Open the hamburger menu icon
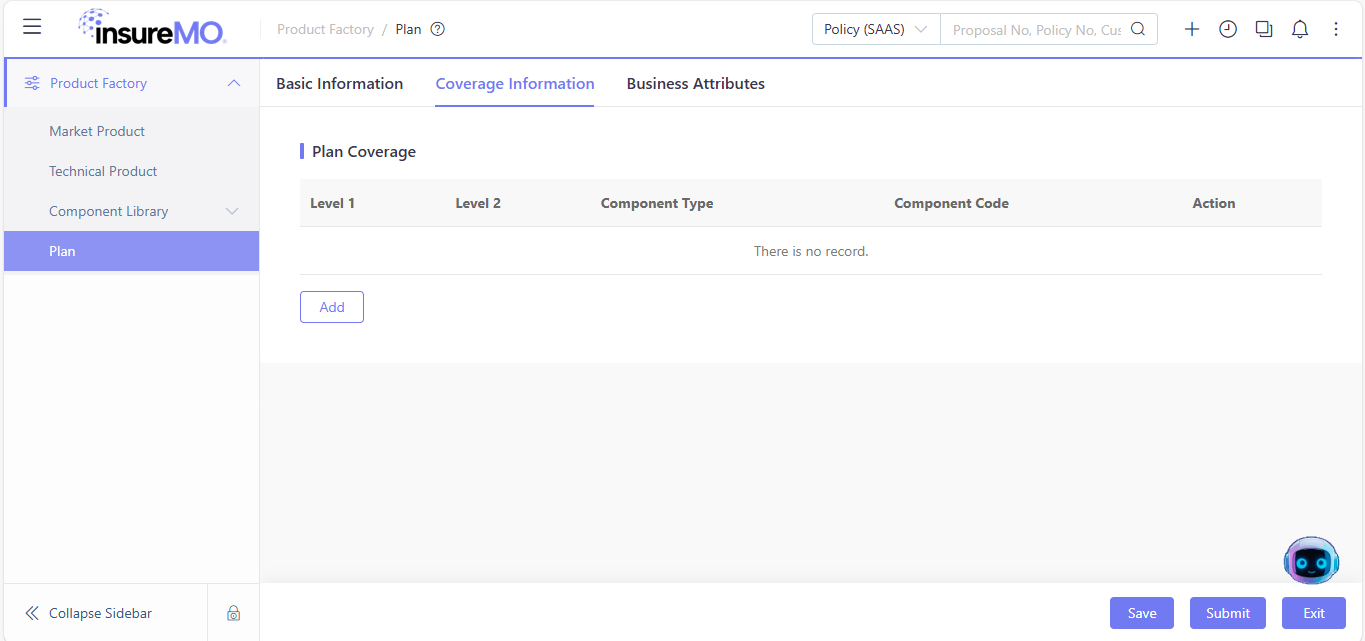Viewport: 1365px width, 641px height. 32,27
